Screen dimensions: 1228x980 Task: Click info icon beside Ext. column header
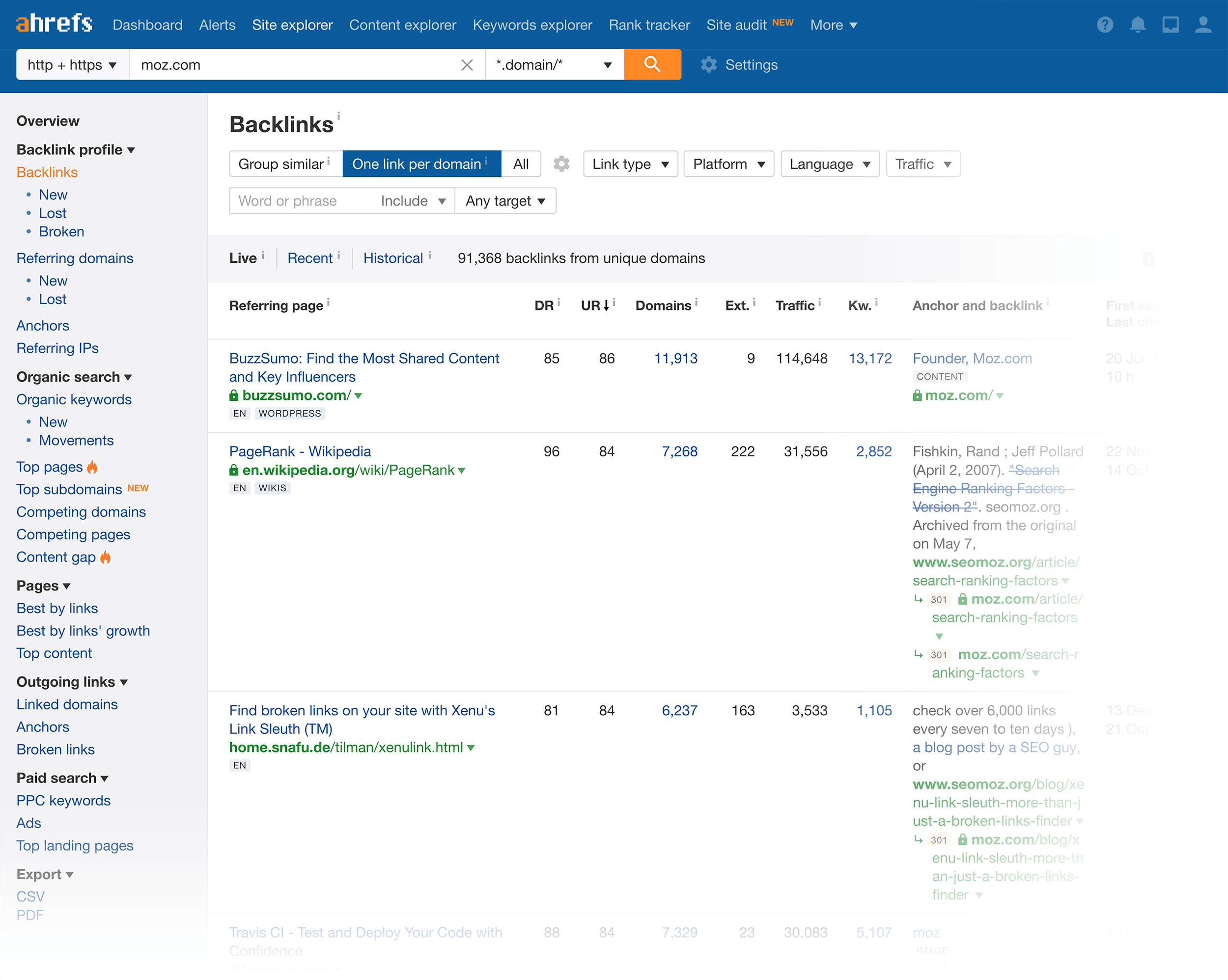(754, 302)
